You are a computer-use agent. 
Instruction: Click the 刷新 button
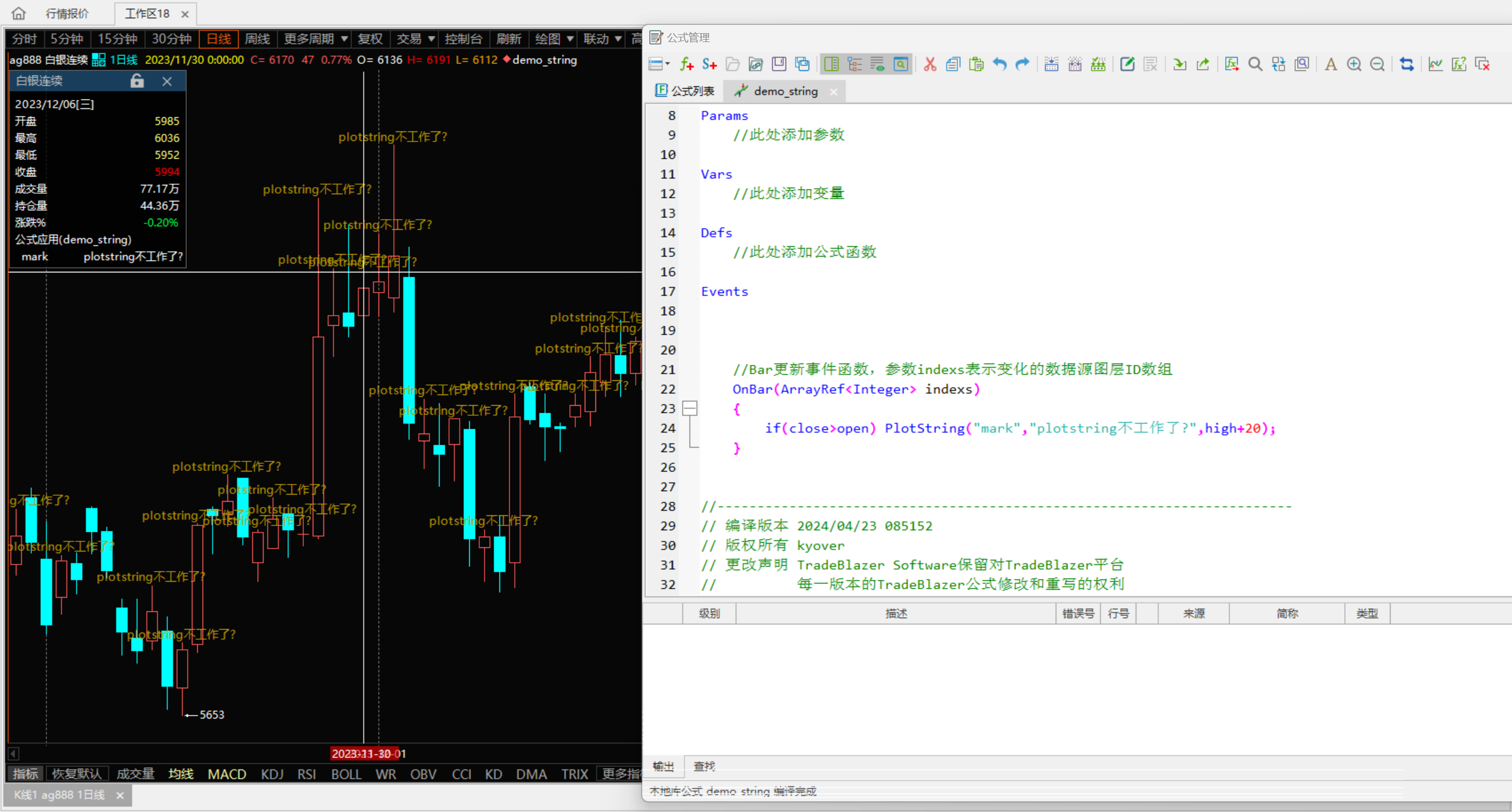tap(509, 39)
